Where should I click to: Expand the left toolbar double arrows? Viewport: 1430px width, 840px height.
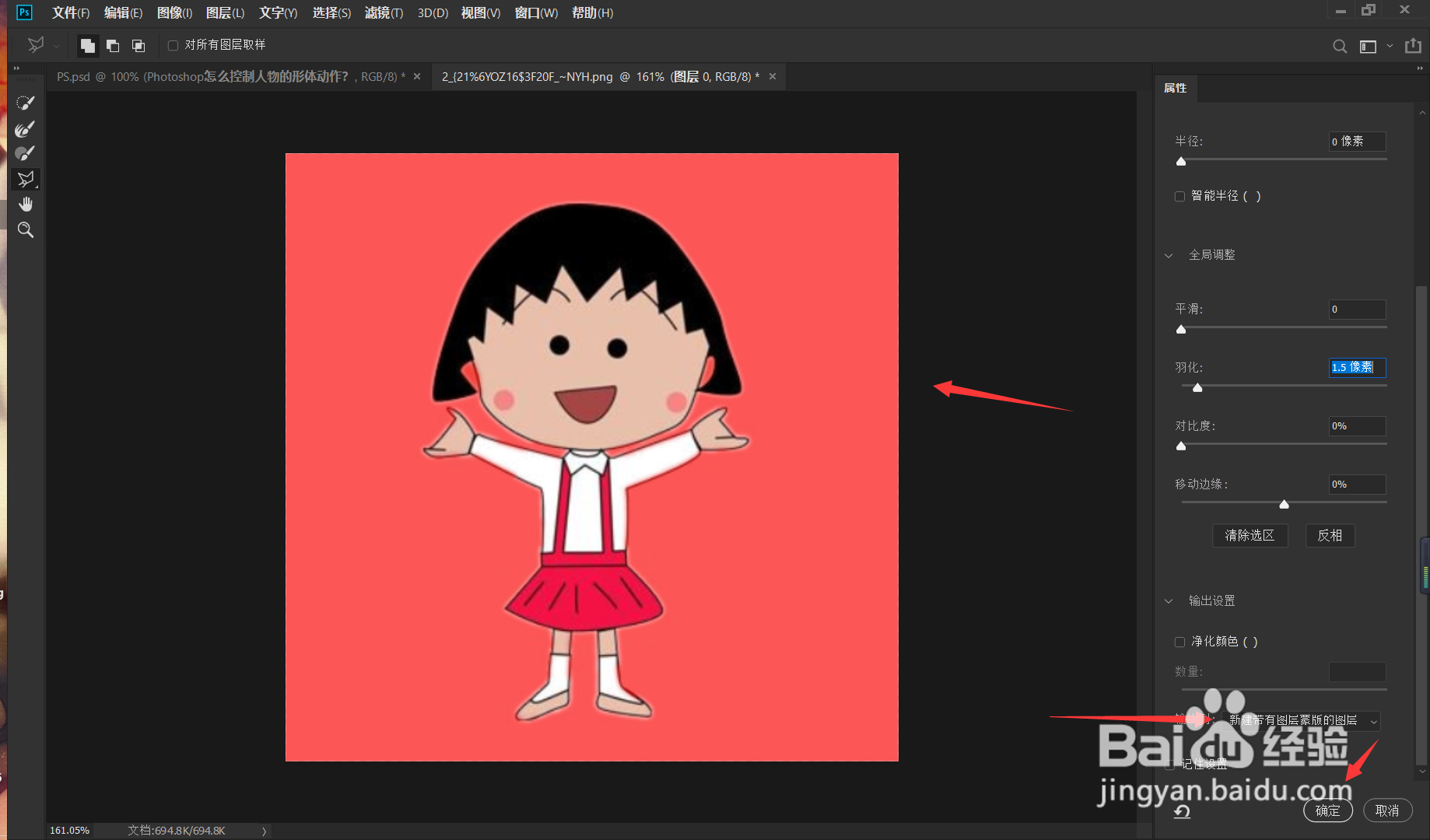coord(16,68)
